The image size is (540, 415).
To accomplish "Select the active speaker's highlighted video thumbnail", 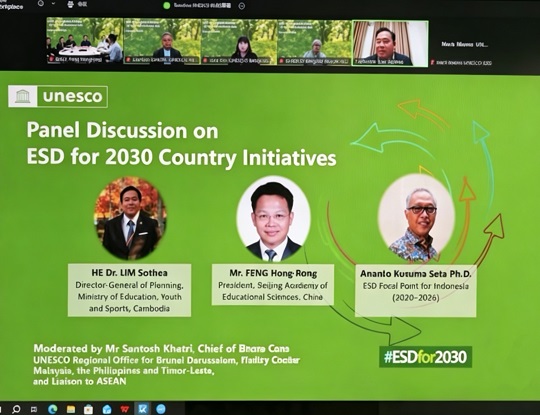I will point(390,43).
